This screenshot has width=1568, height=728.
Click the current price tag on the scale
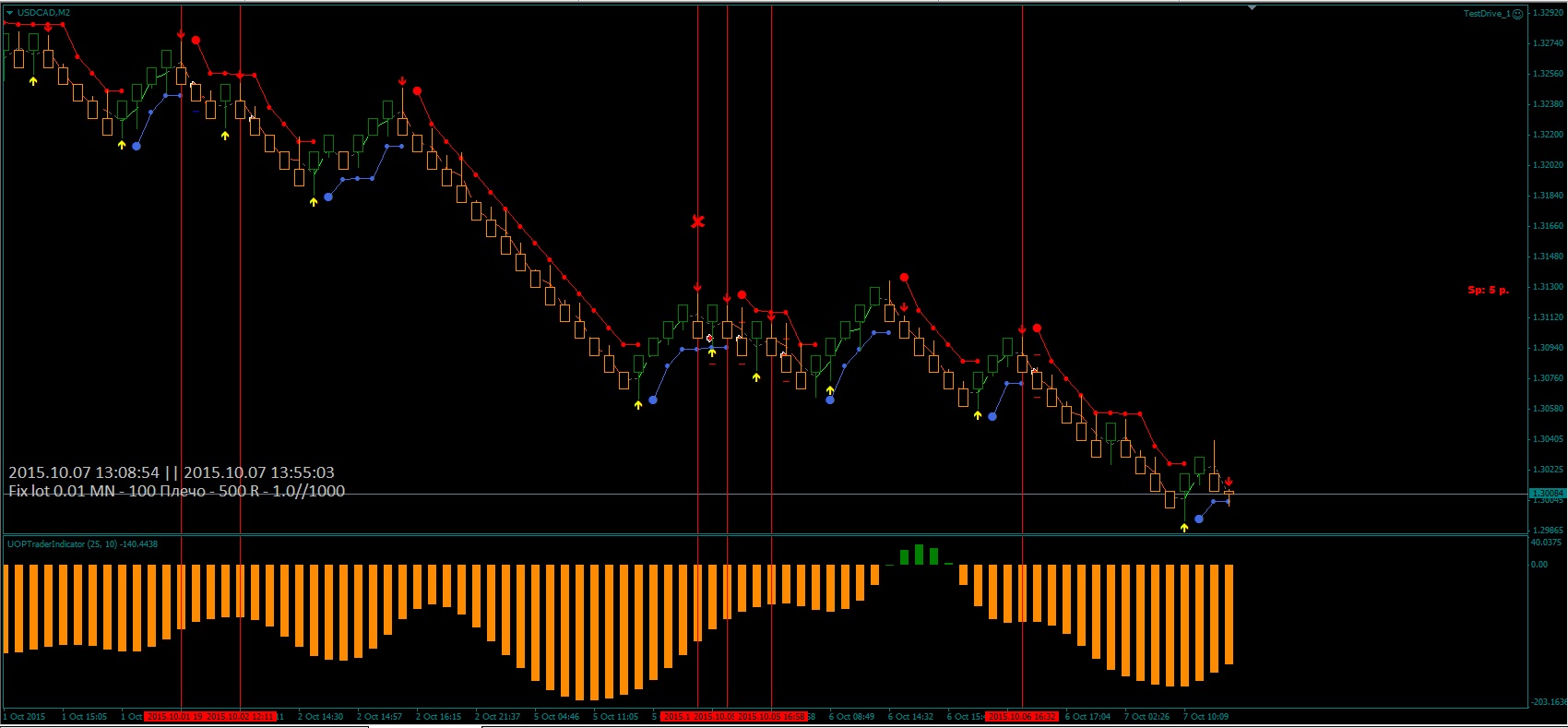(x=1547, y=495)
